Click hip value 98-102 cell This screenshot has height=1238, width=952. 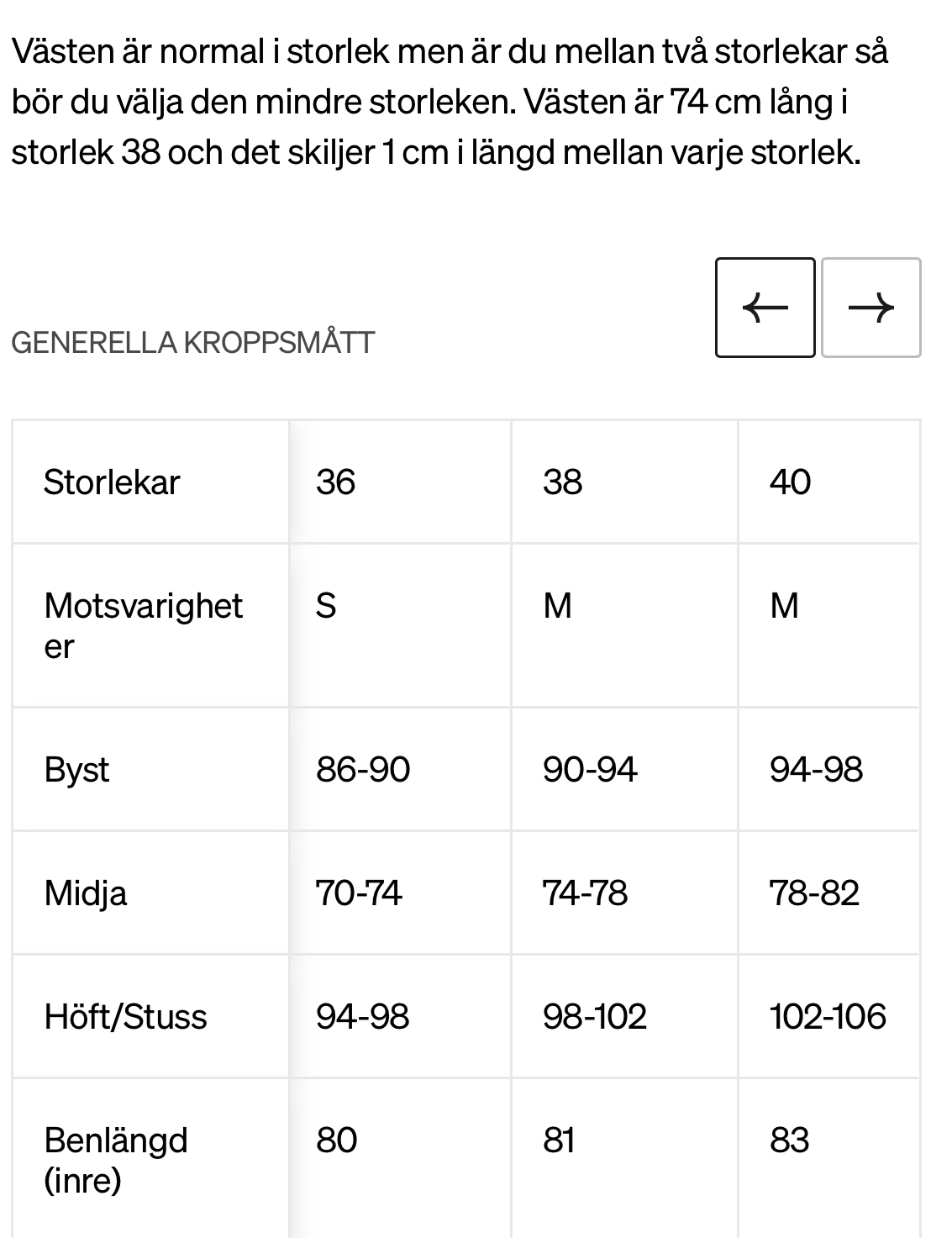624,1016
